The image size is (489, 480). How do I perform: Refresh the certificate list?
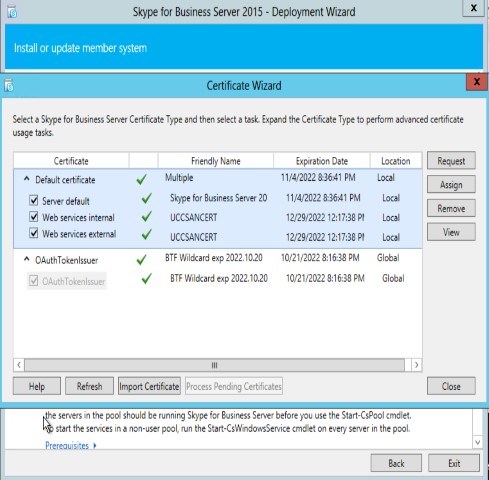point(89,386)
